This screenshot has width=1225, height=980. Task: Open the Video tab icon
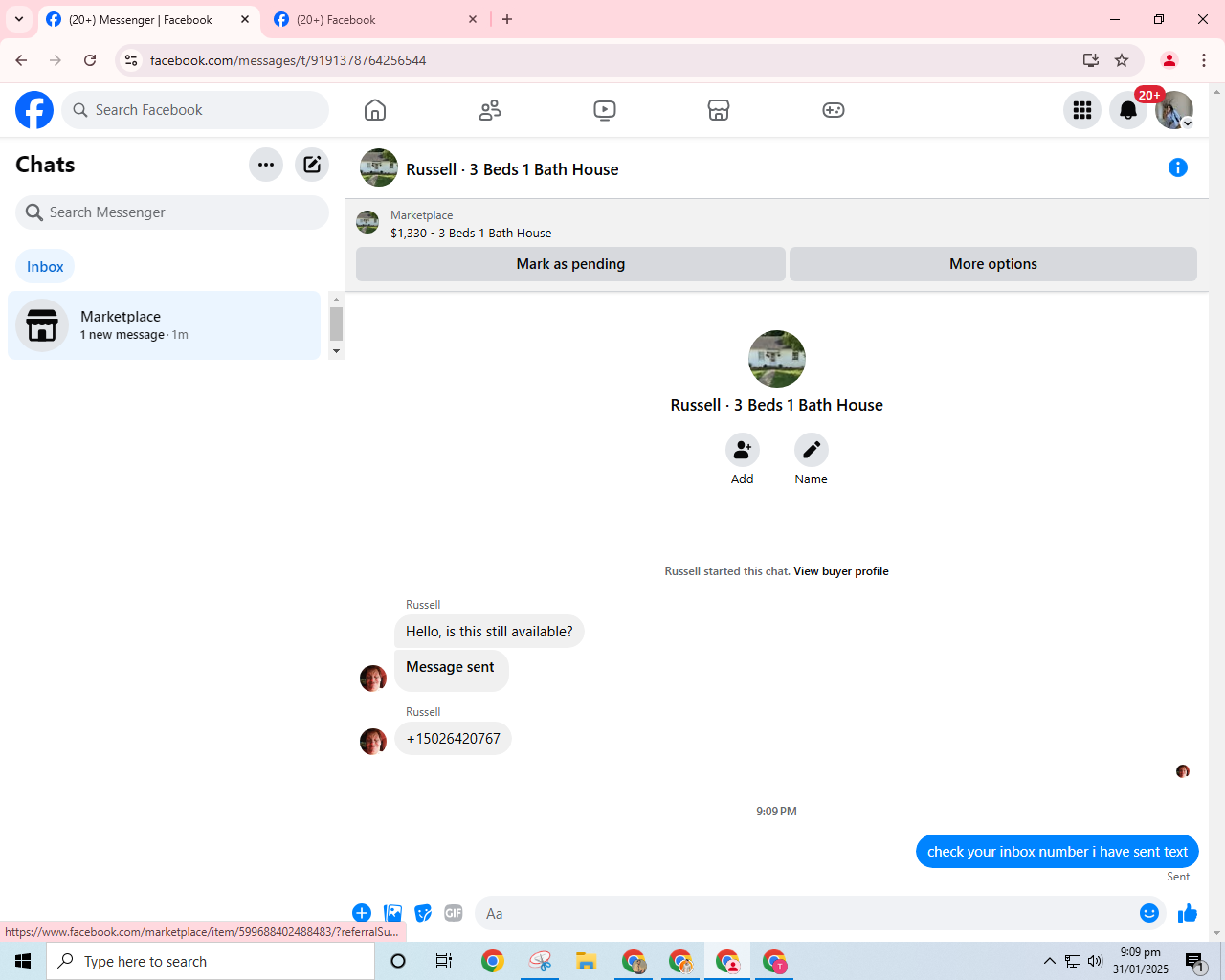pyautogui.click(x=605, y=110)
